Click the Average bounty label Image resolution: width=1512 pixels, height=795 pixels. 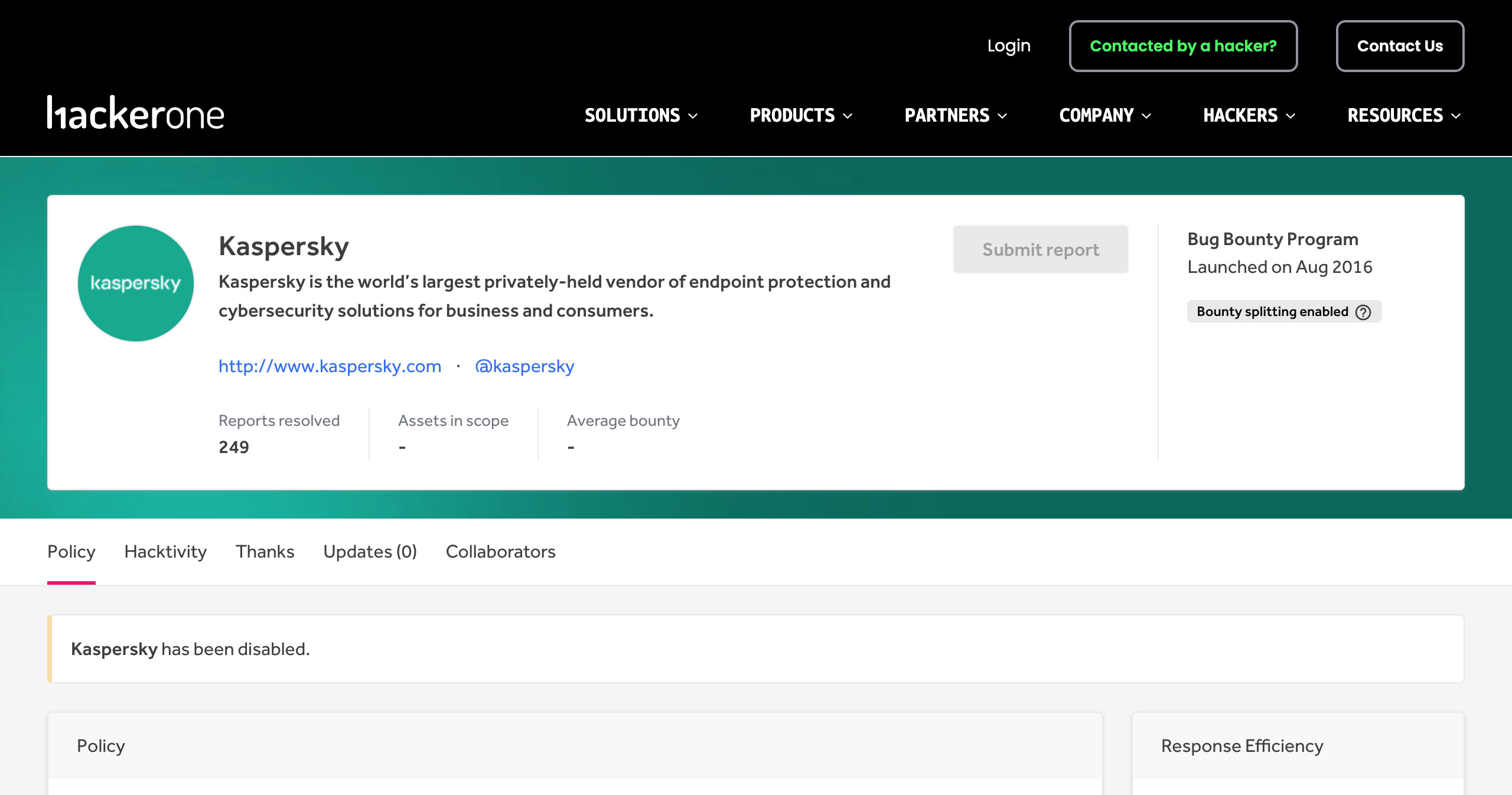[623, 421]
